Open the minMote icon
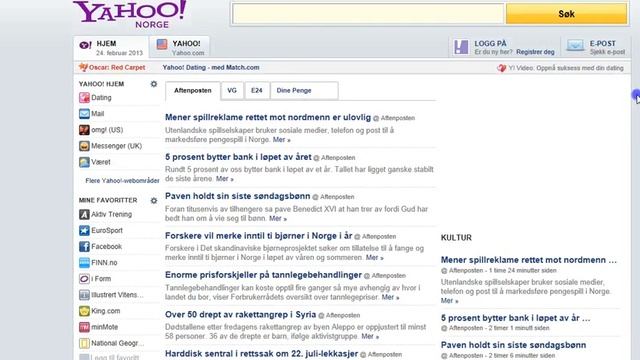Viewport: 640px width, 360px height. (84, 327)
